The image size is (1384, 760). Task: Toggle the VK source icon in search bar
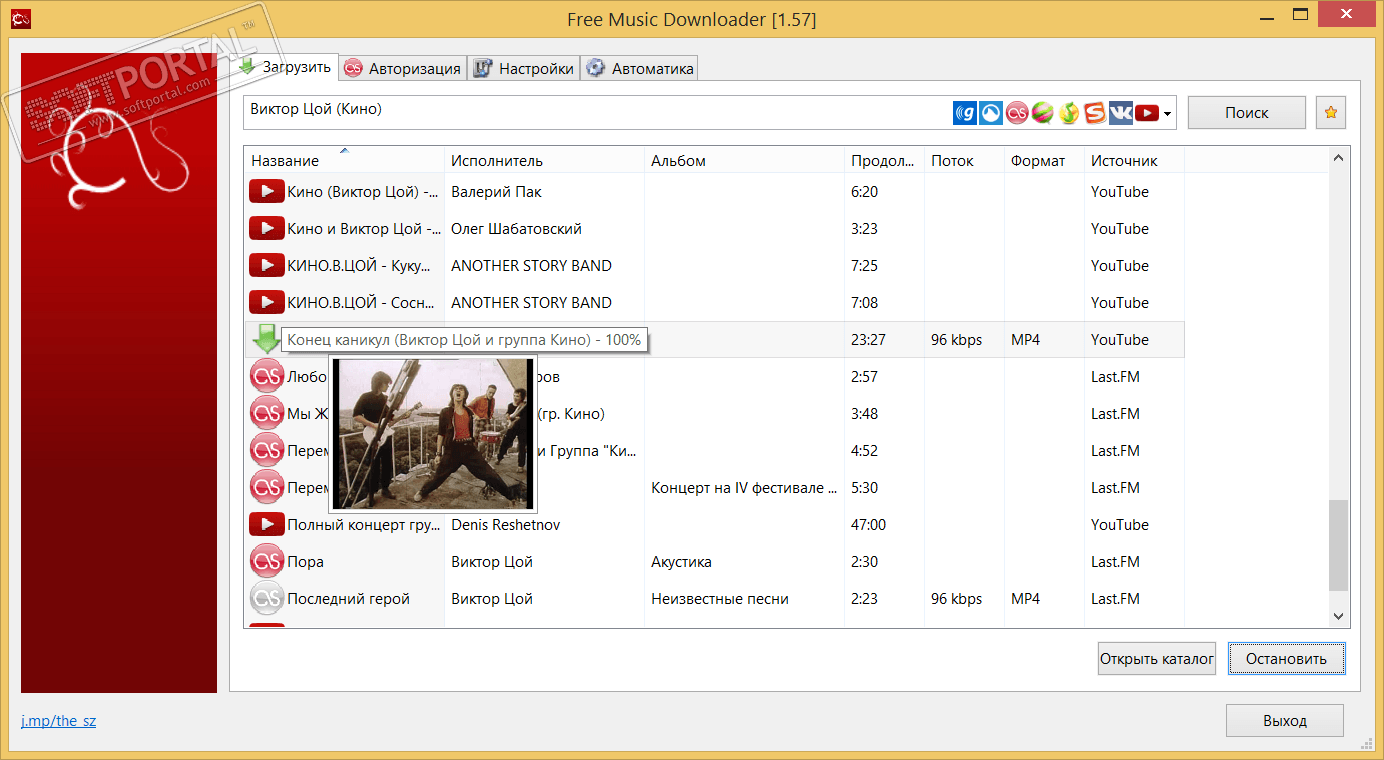pyautogui.click(x=1121, y=113)
